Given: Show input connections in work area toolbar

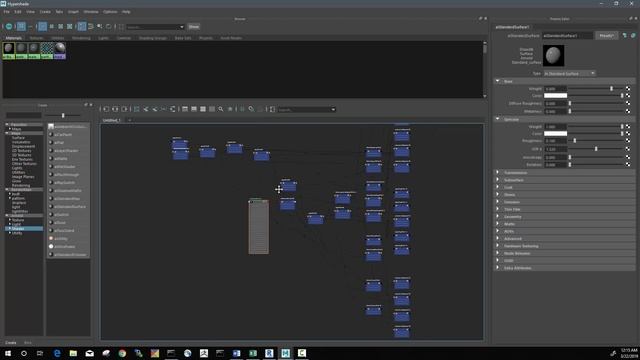Looking at the screenshot, I should (106, 109).
